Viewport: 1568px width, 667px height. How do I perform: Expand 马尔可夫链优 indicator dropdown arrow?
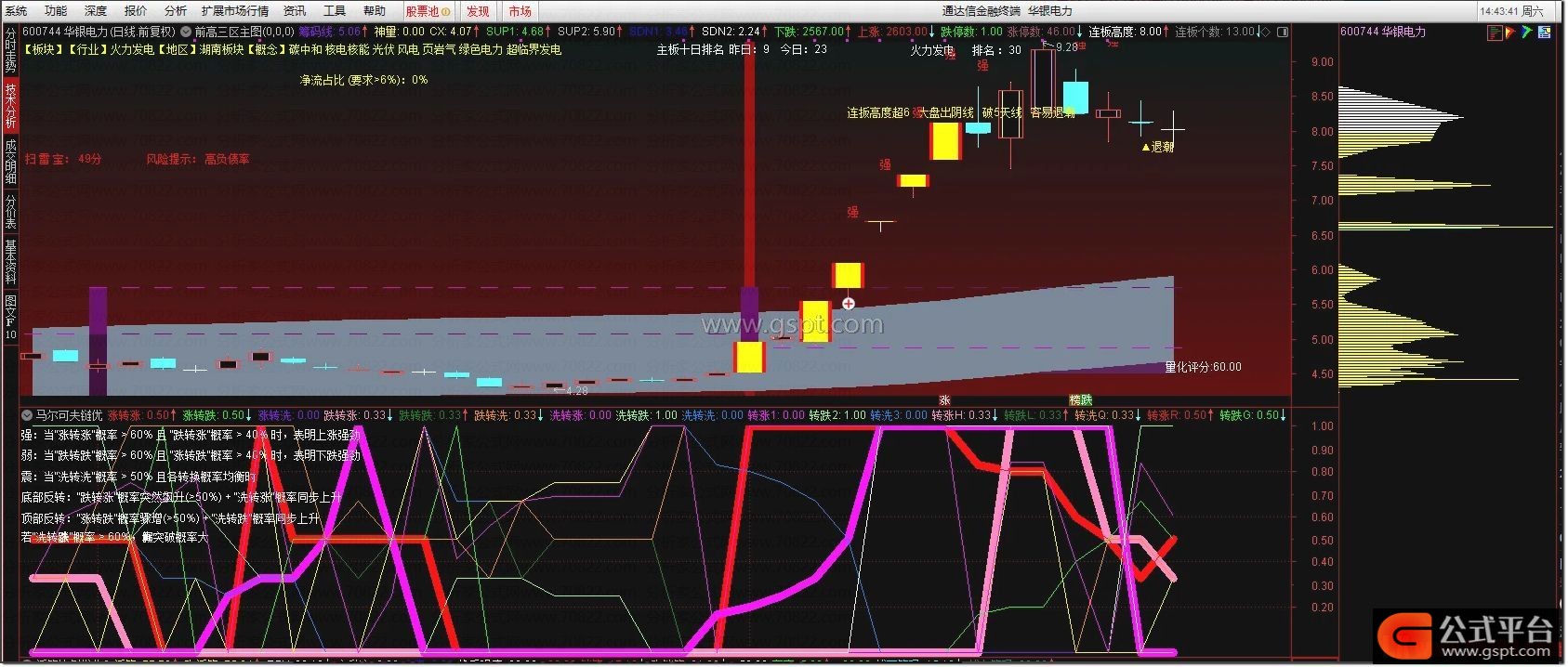tap(27, 415)
